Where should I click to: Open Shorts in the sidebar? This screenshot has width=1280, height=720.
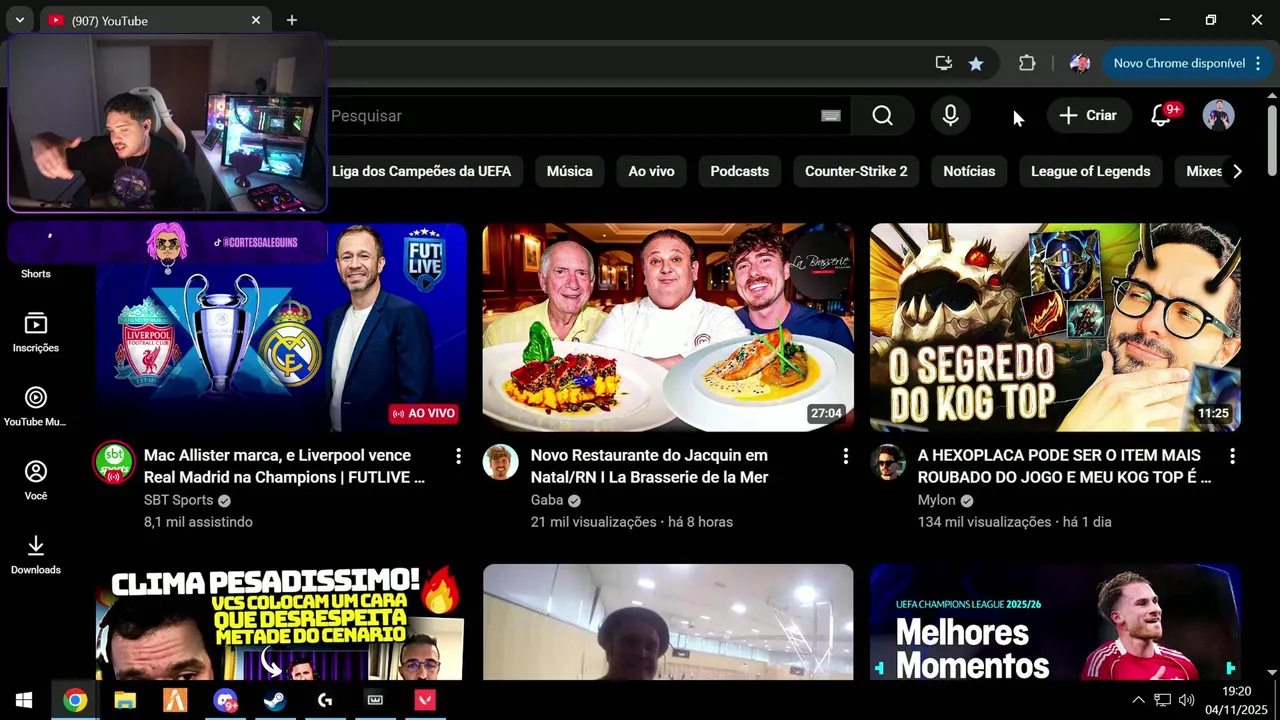tap(35, 273)
